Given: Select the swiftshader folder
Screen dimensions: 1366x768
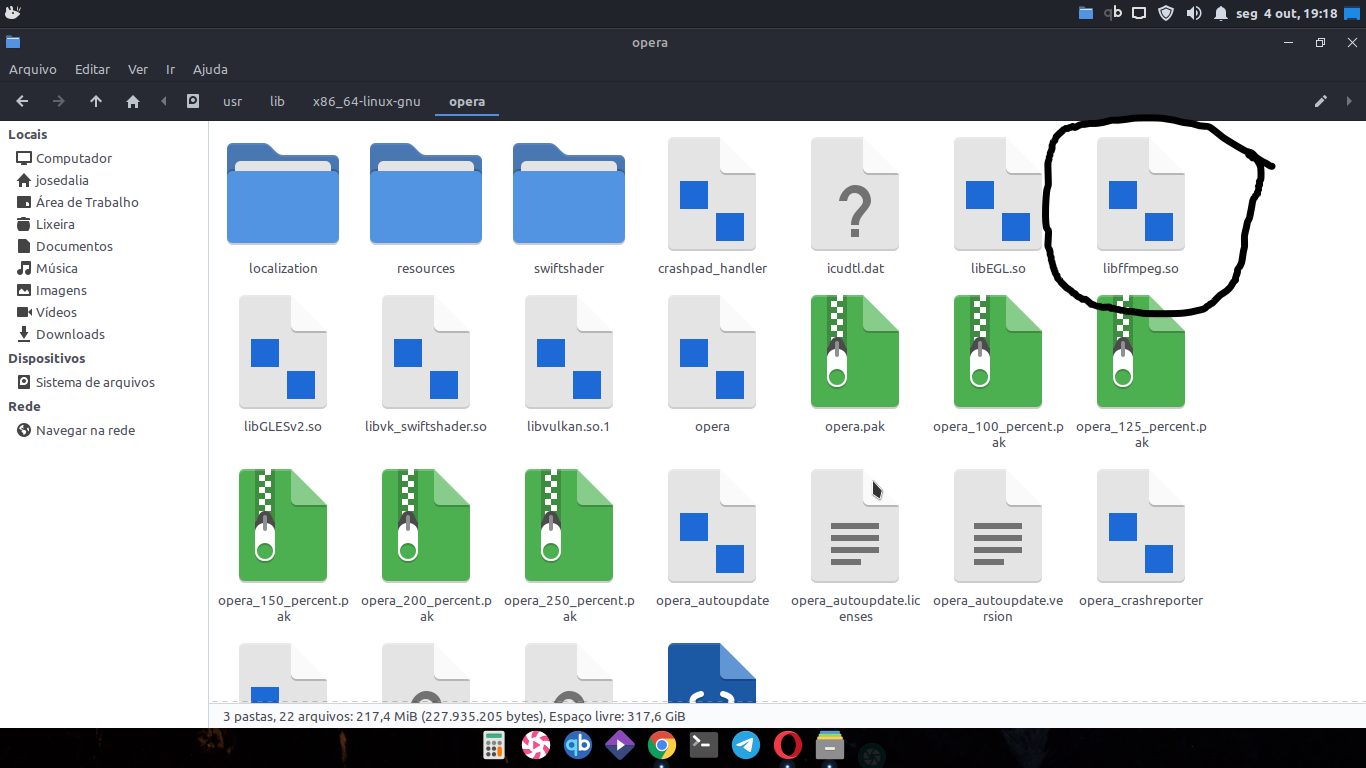Looking at the screenshot, I should 569,194.
